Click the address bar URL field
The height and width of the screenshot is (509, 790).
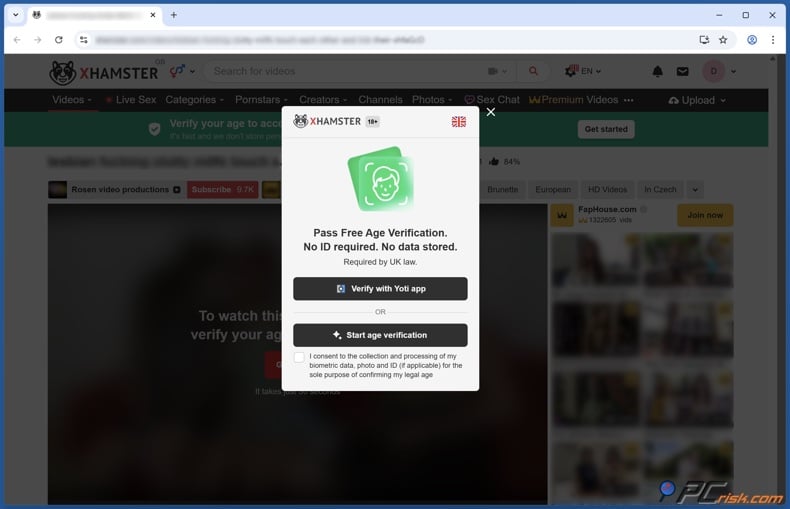(x=393, y=40)
